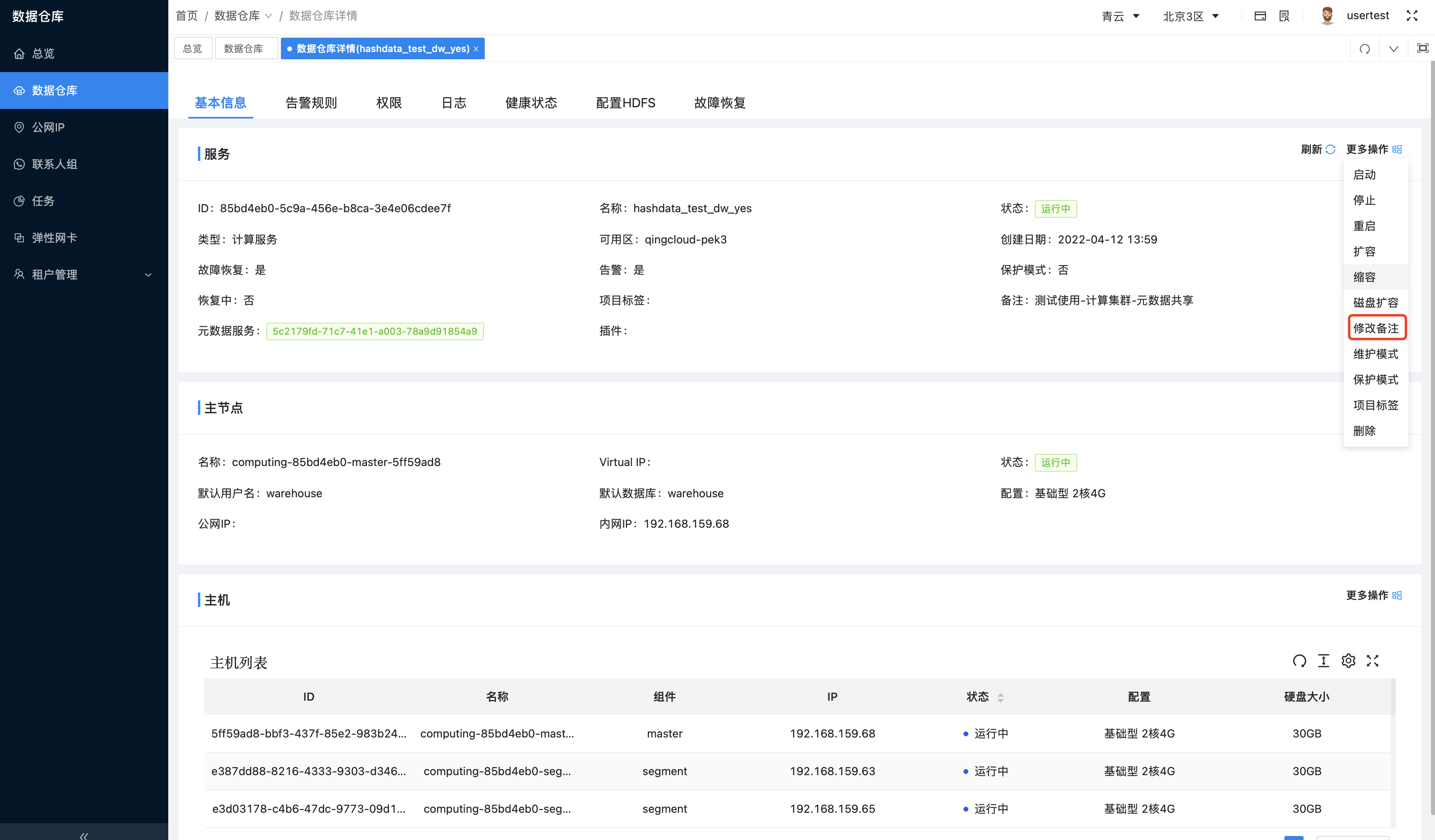Click the 元数据服务 ID link tag
1435x840 pixels.
(x=375, y=331)
